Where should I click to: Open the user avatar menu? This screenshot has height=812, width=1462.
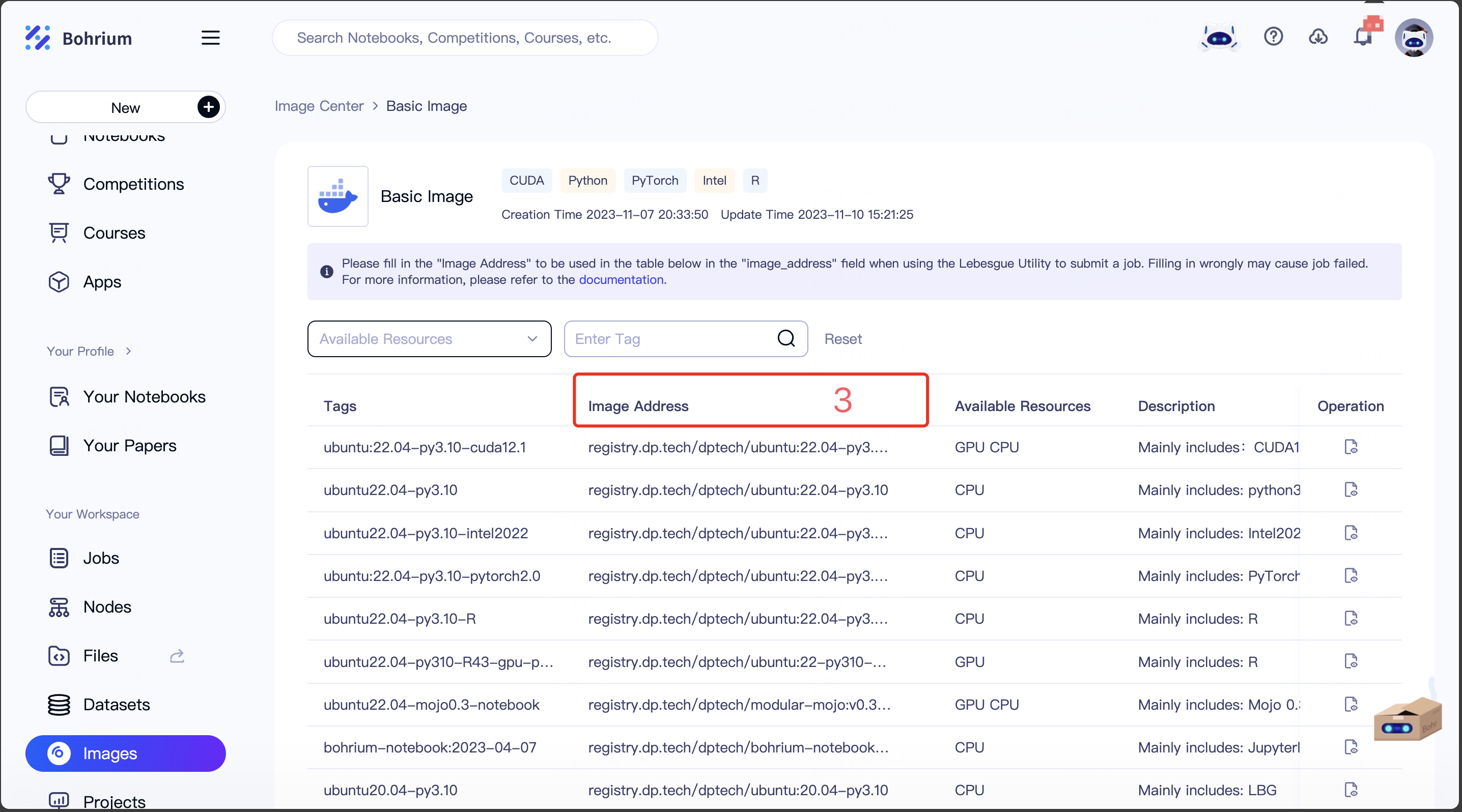(x=1414, y=38)
